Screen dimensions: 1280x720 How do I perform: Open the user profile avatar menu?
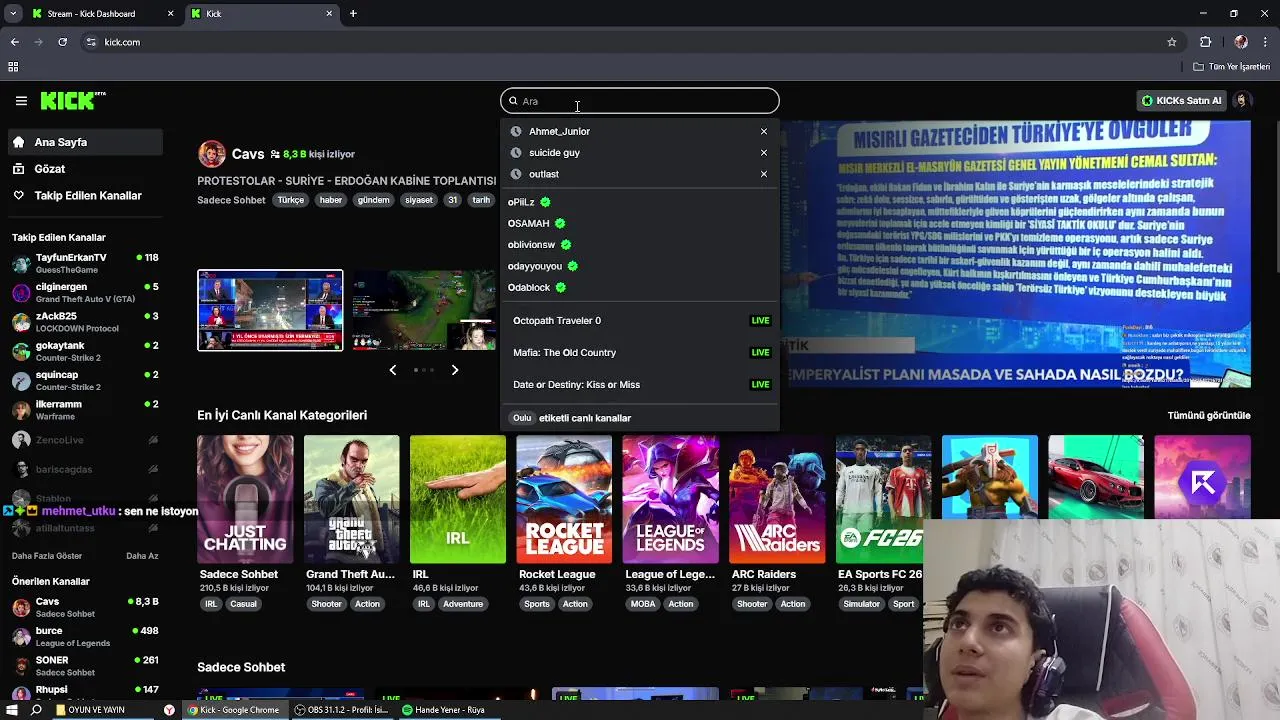(x=1242, y=100)
